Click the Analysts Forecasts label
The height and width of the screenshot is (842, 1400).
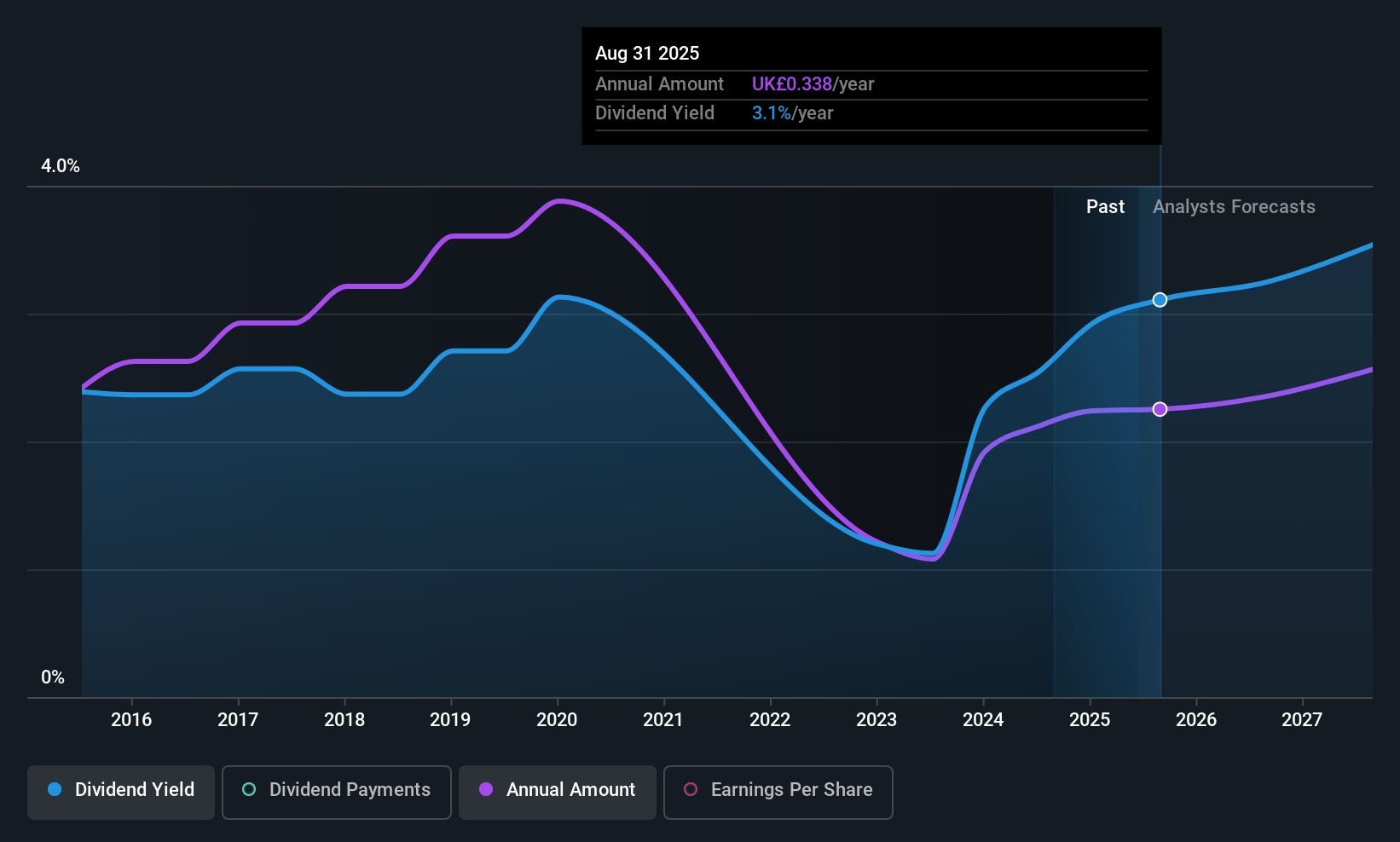pyautogui.click(x=1234, y=207)
